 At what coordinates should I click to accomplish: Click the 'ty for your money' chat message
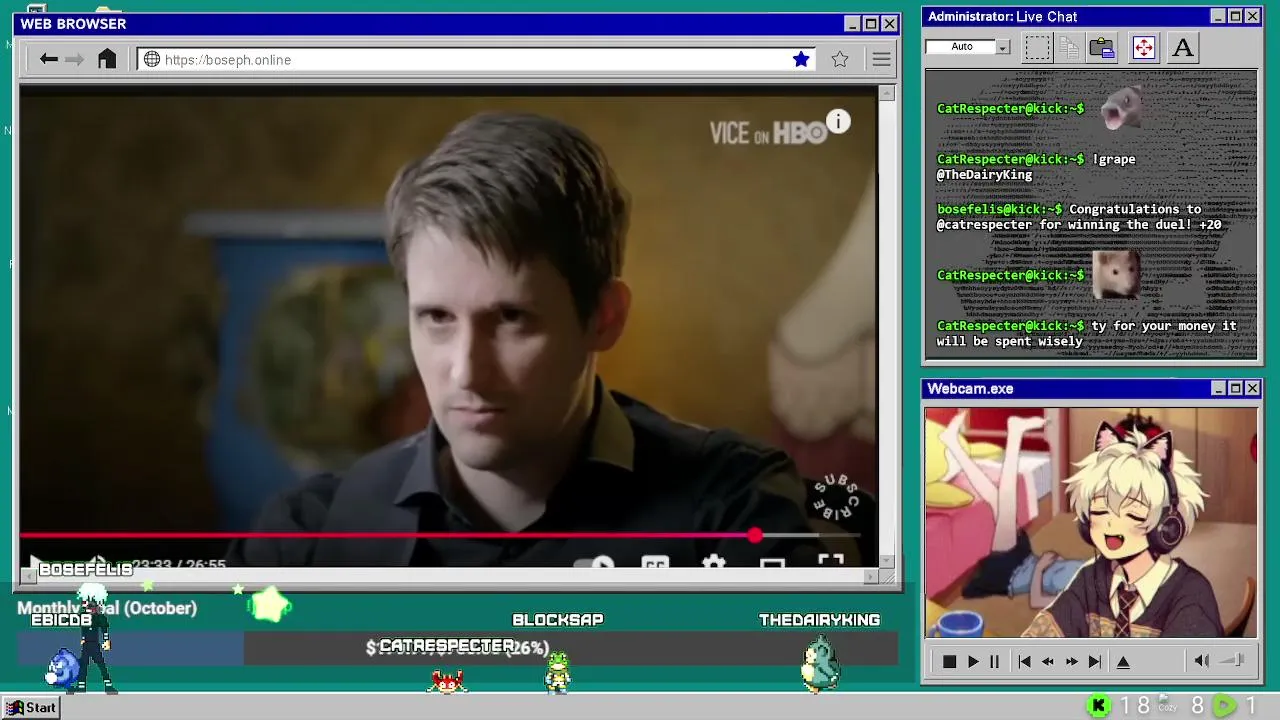1087,333
